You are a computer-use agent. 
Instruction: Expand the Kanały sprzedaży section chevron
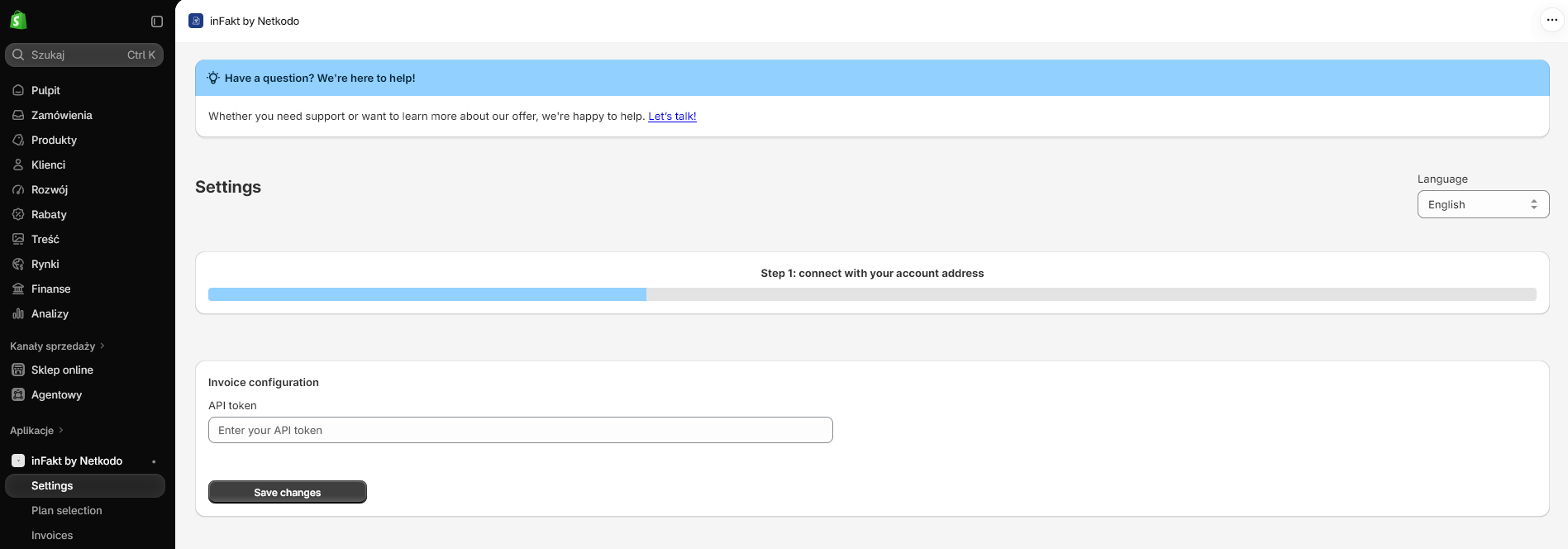coord(102,346)
